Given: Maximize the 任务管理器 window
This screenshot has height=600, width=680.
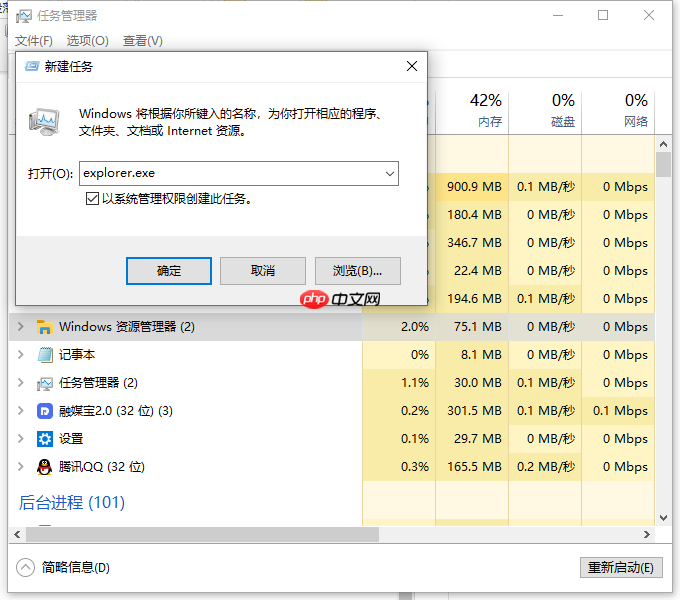Looking at the screenshot, I should tap(603, 16).
